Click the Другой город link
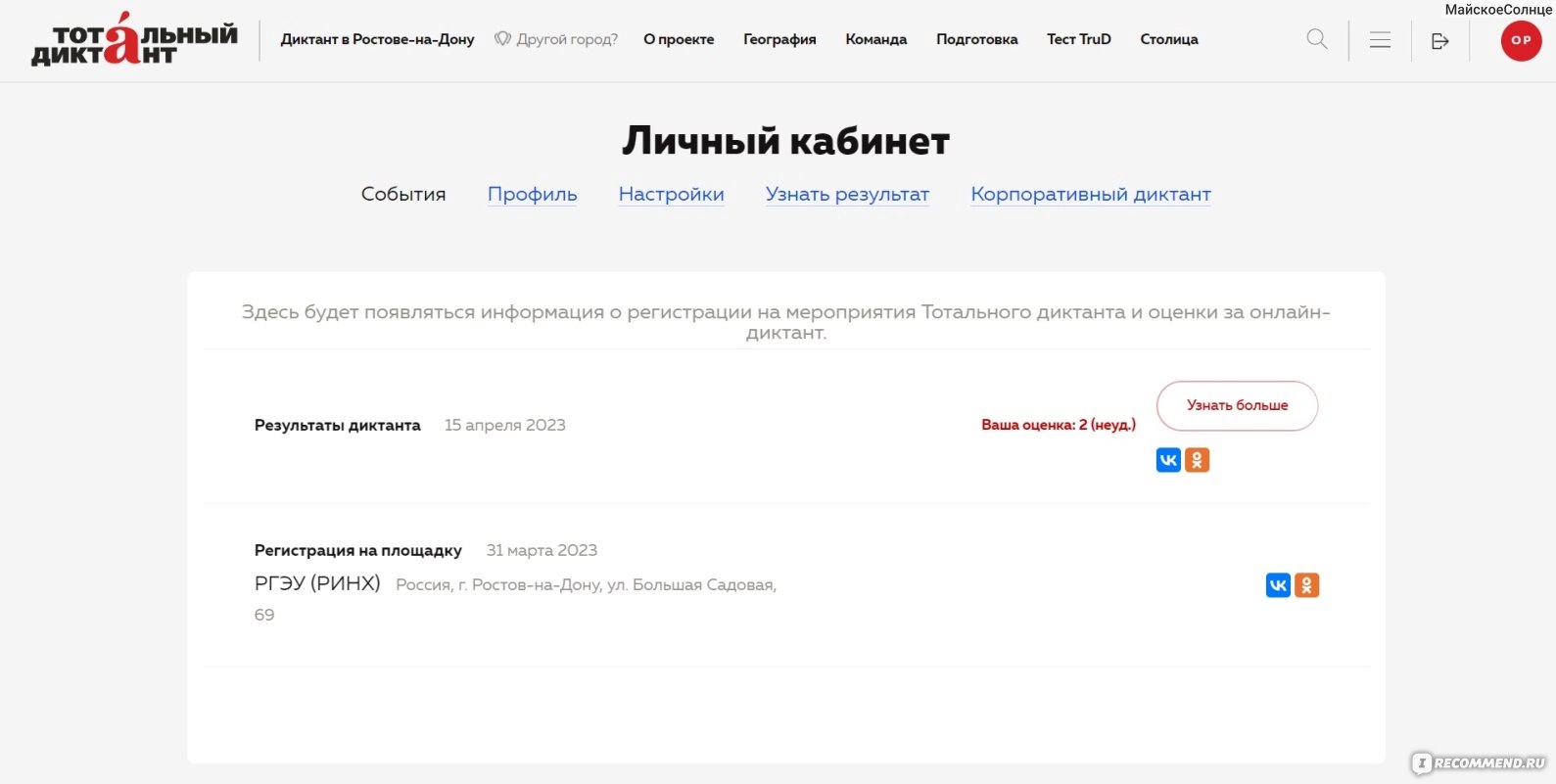This screenshot has width=1556, height=784. tap(556, 39)
